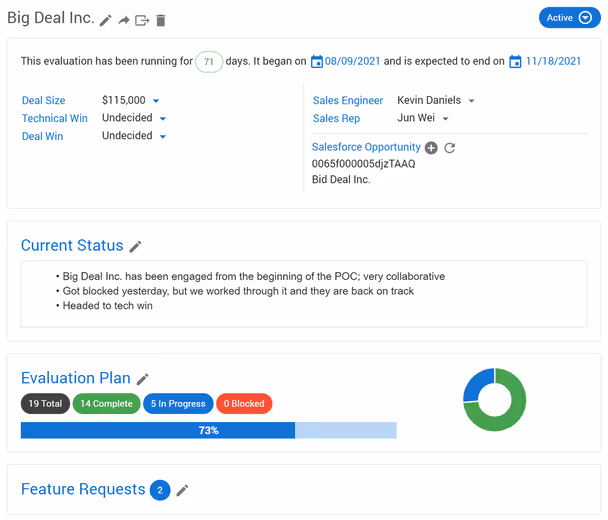The width and height of the screenshot is (608, 520).
Task: Click the Sales Rep label
Action: [x=336, y=118]
